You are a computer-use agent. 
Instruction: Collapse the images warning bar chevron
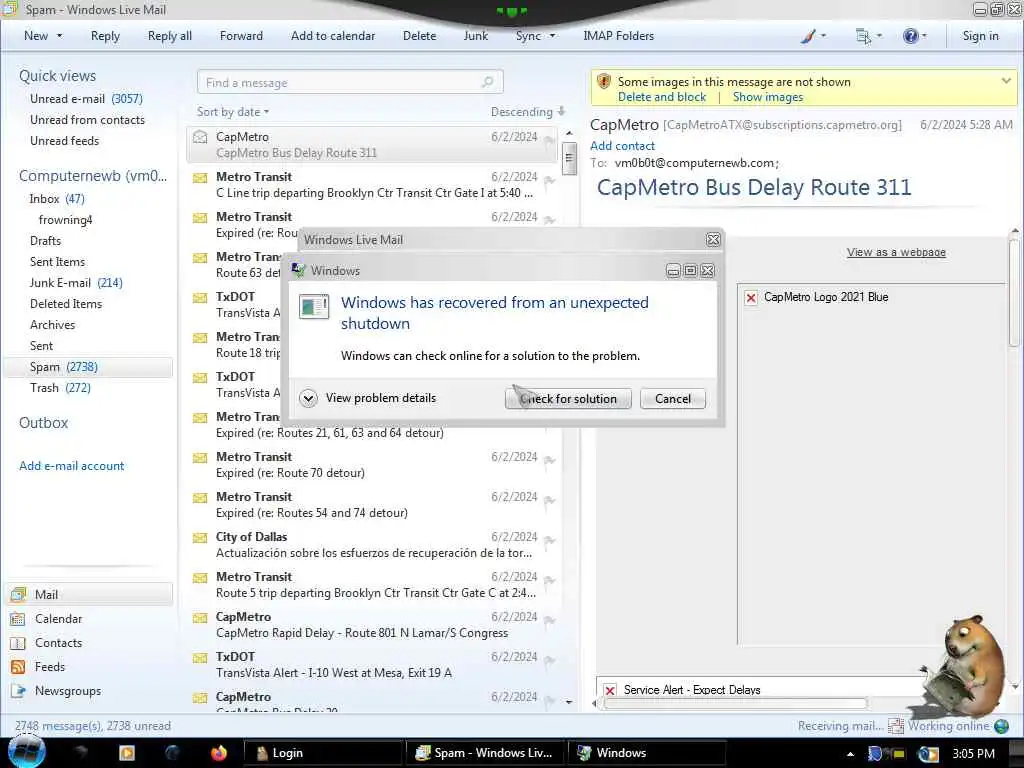[1006, 81]
